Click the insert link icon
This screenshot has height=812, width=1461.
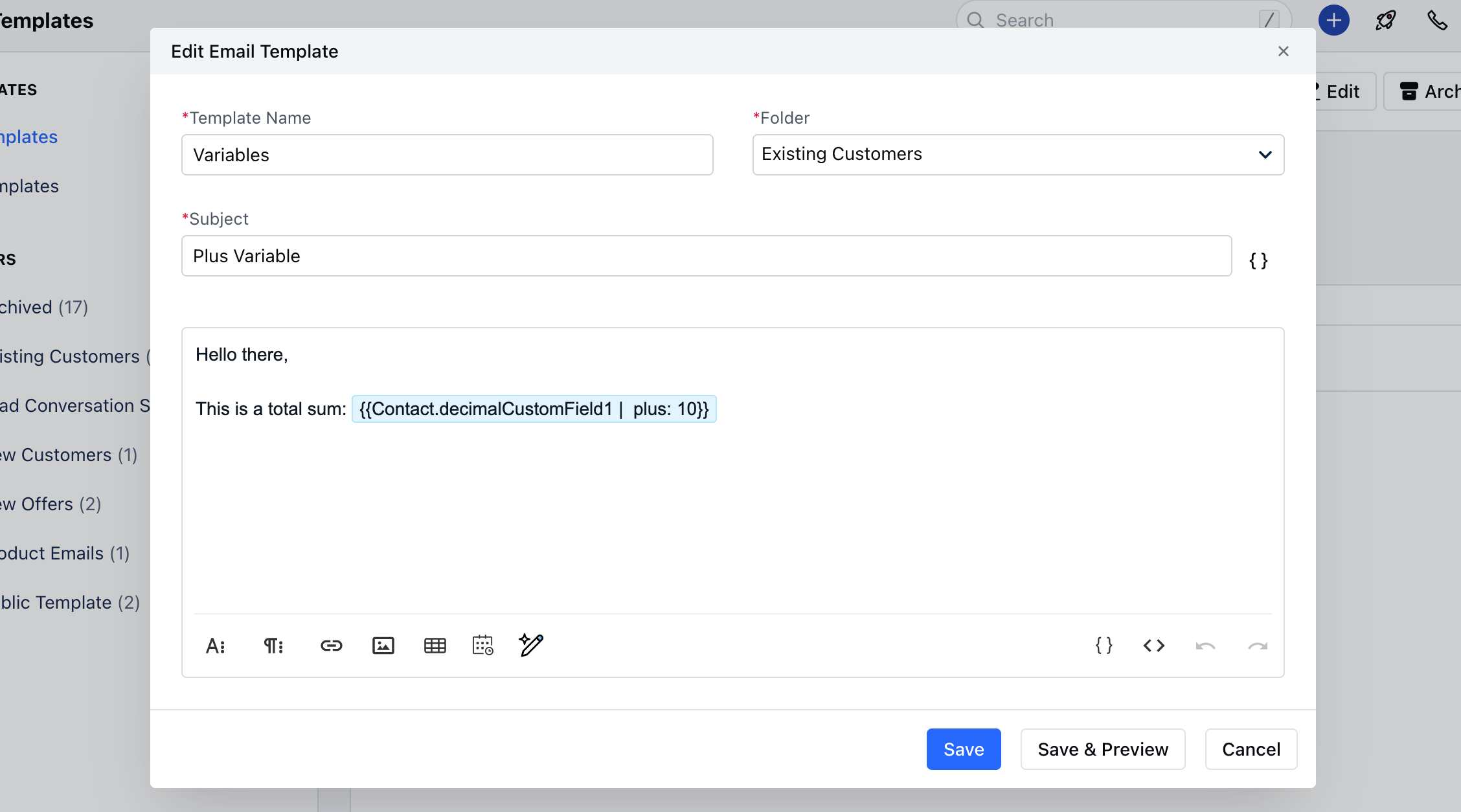click(331, 646)
